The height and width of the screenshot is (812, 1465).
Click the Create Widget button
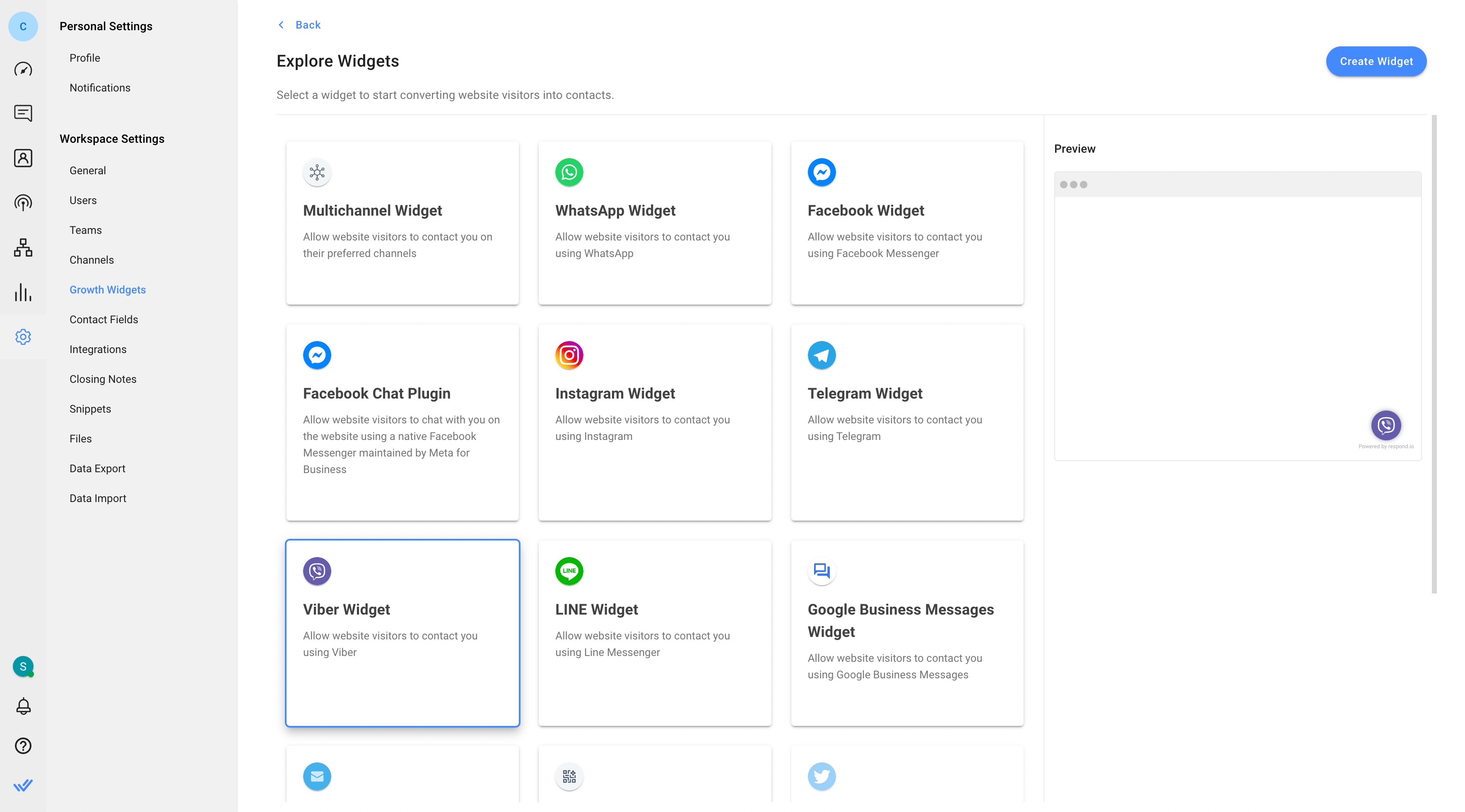click(x=1376, y=61)
